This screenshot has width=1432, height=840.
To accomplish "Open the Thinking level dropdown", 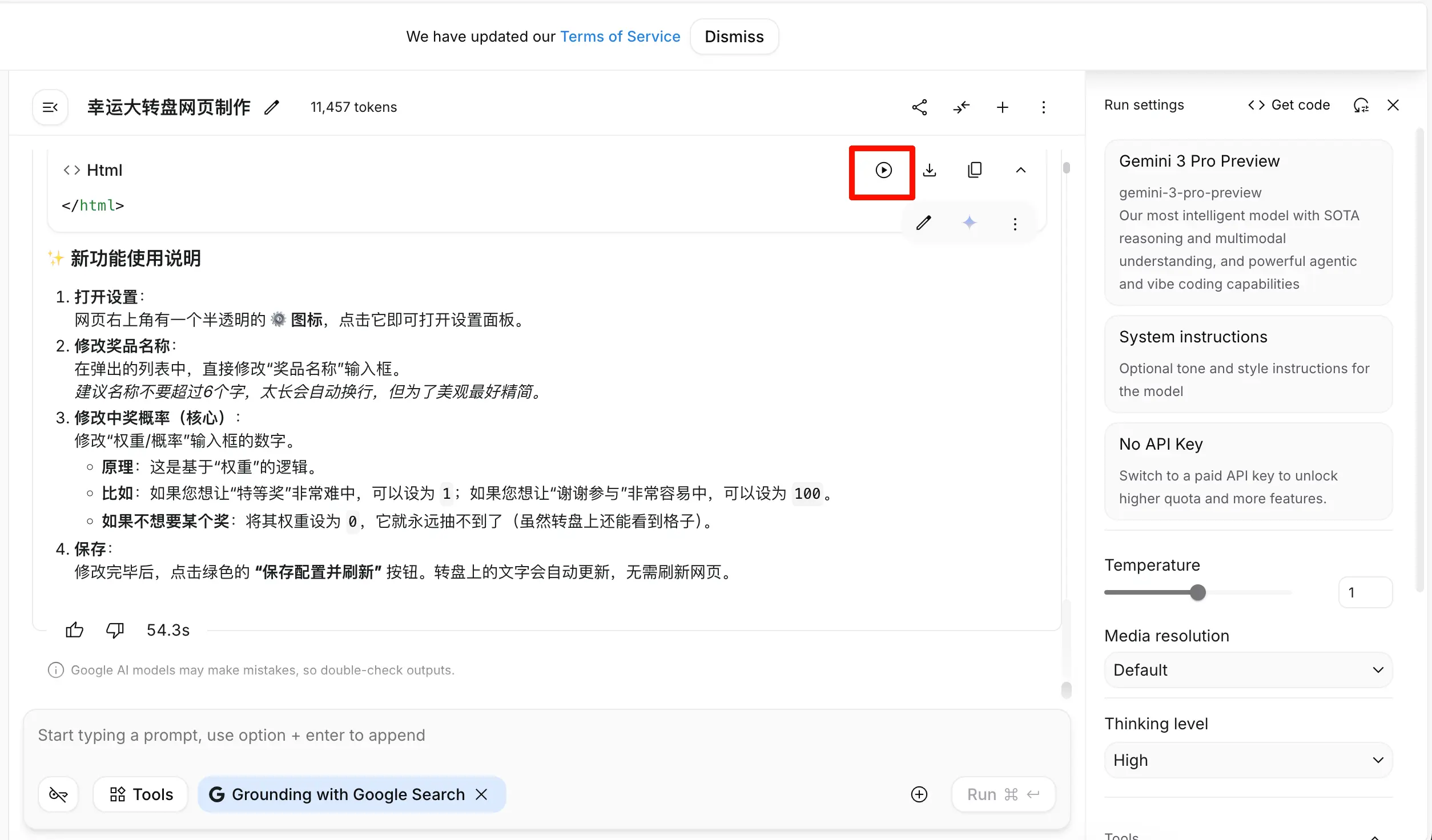I will [x=1248, y=760].
